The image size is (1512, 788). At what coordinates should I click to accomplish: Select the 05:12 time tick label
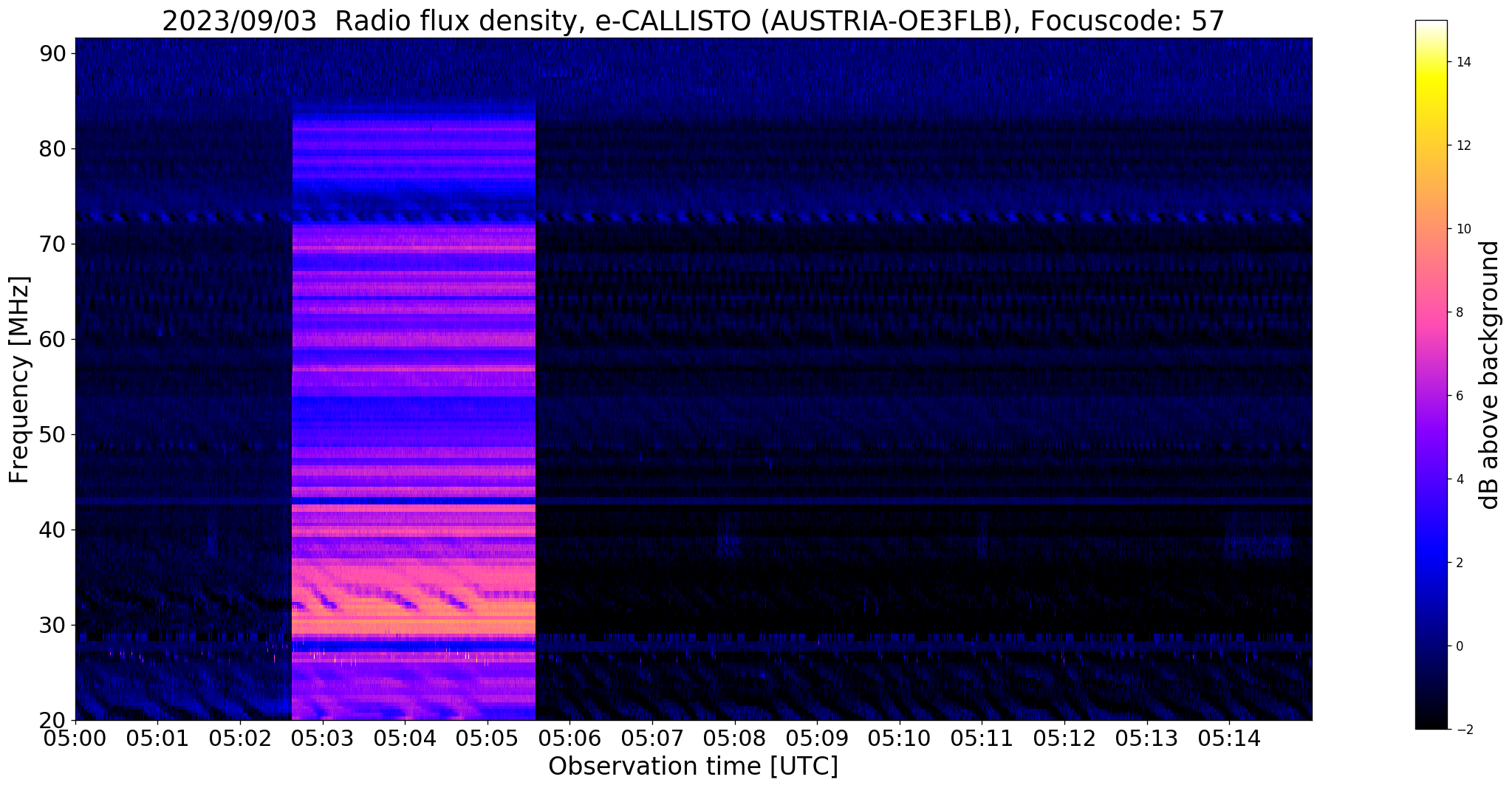pyautogui.click(x=1064, y=738)
